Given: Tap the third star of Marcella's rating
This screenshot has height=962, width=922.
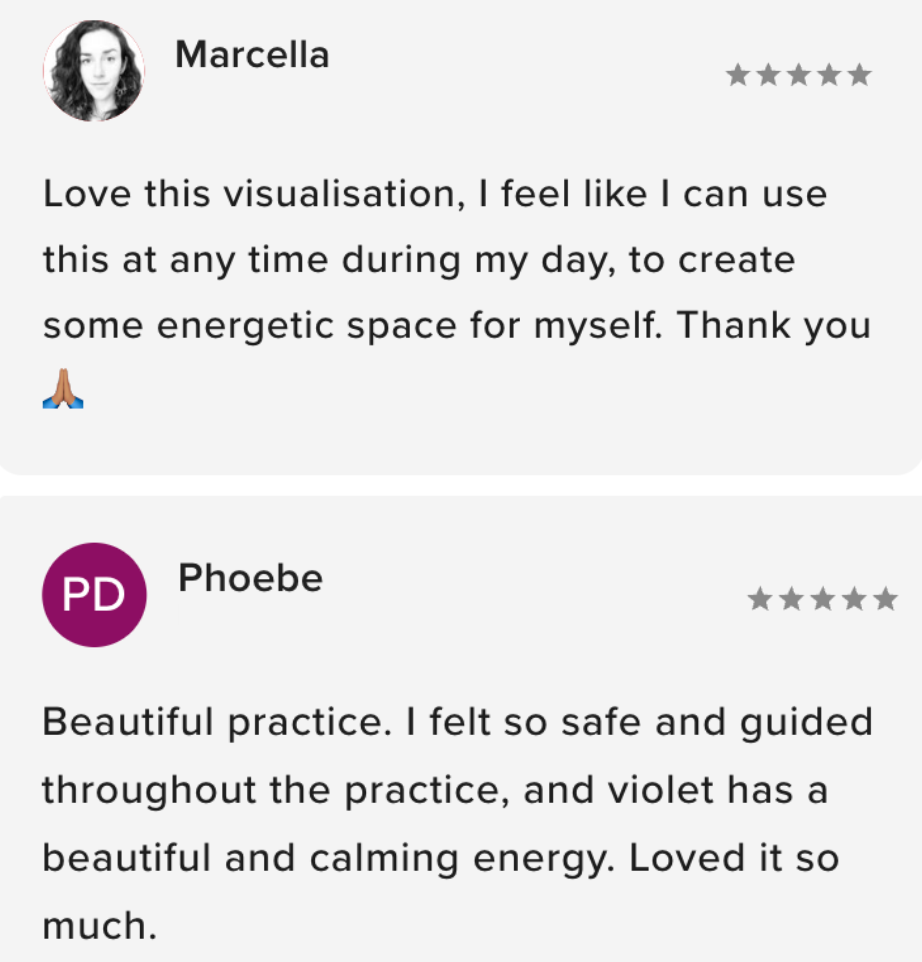Looking at the screenshot, I should tap(798, 76).
